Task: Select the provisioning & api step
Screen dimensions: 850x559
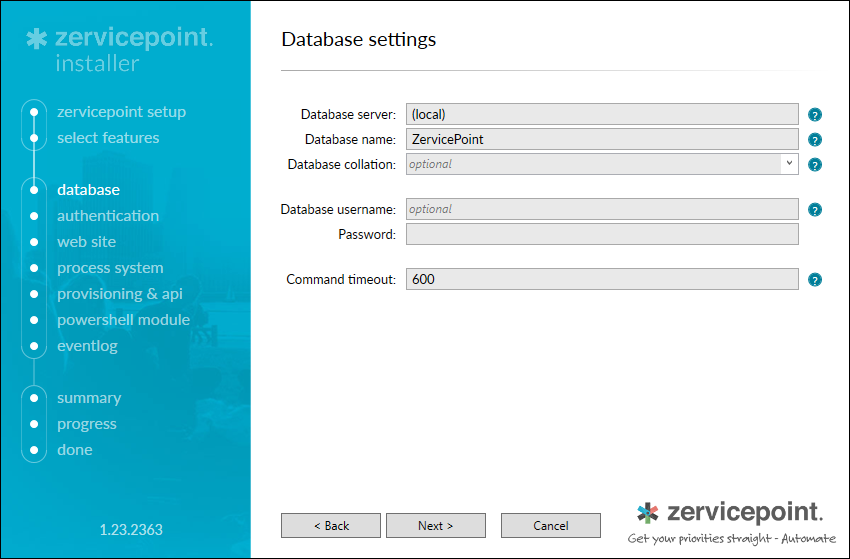Action: (x=120, y=294)
